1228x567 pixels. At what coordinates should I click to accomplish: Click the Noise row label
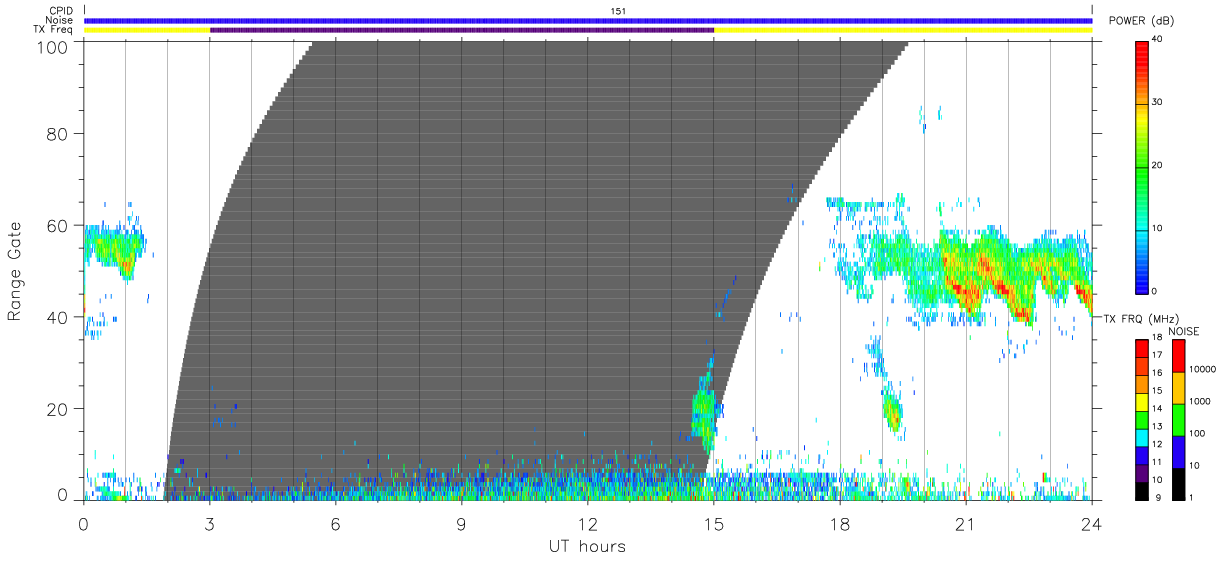[61, 20]
